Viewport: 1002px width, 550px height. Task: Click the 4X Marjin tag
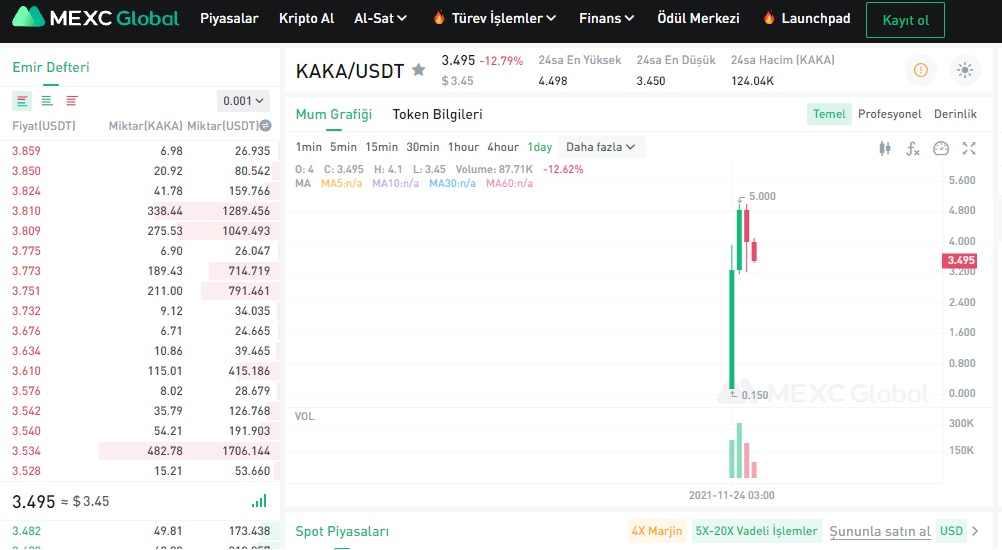pos(657,531)
